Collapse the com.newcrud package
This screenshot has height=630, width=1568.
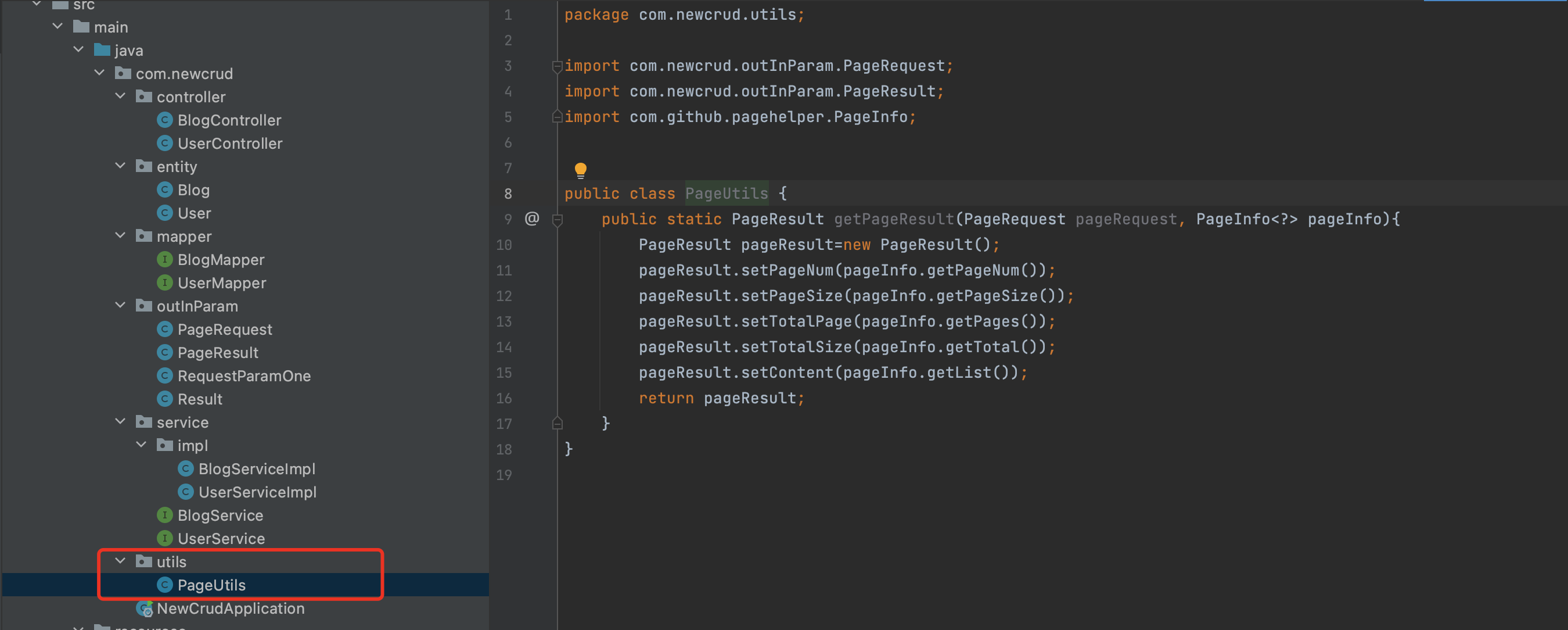click(x=100, y=73)
